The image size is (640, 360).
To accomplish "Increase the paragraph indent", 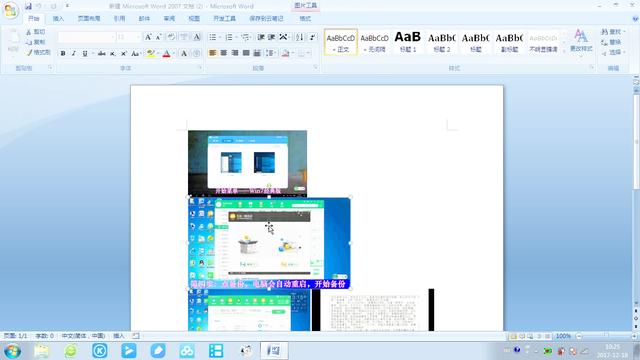I will [271, 37].
